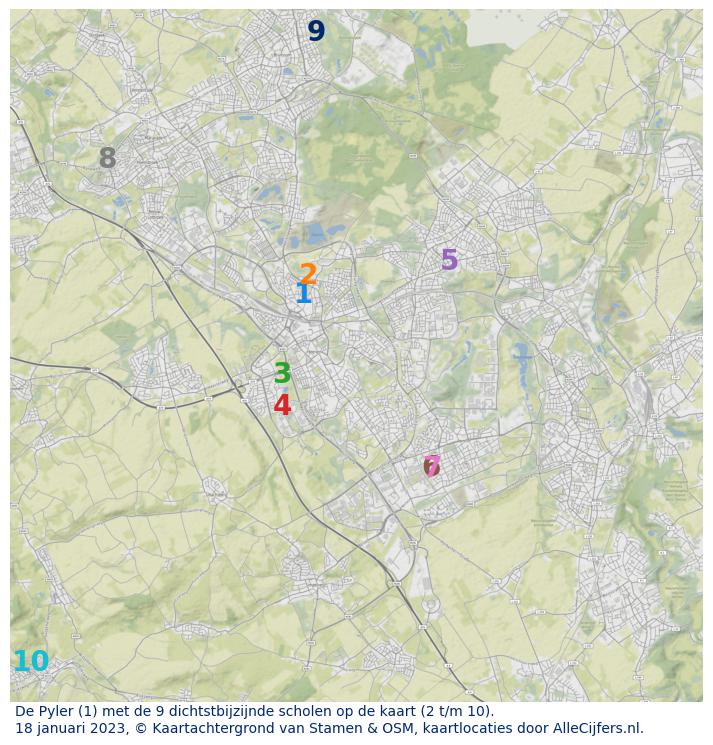Select the dark blue number 9 marker
The width and height of the screenshot is (713, 745).
coord(316,32)
